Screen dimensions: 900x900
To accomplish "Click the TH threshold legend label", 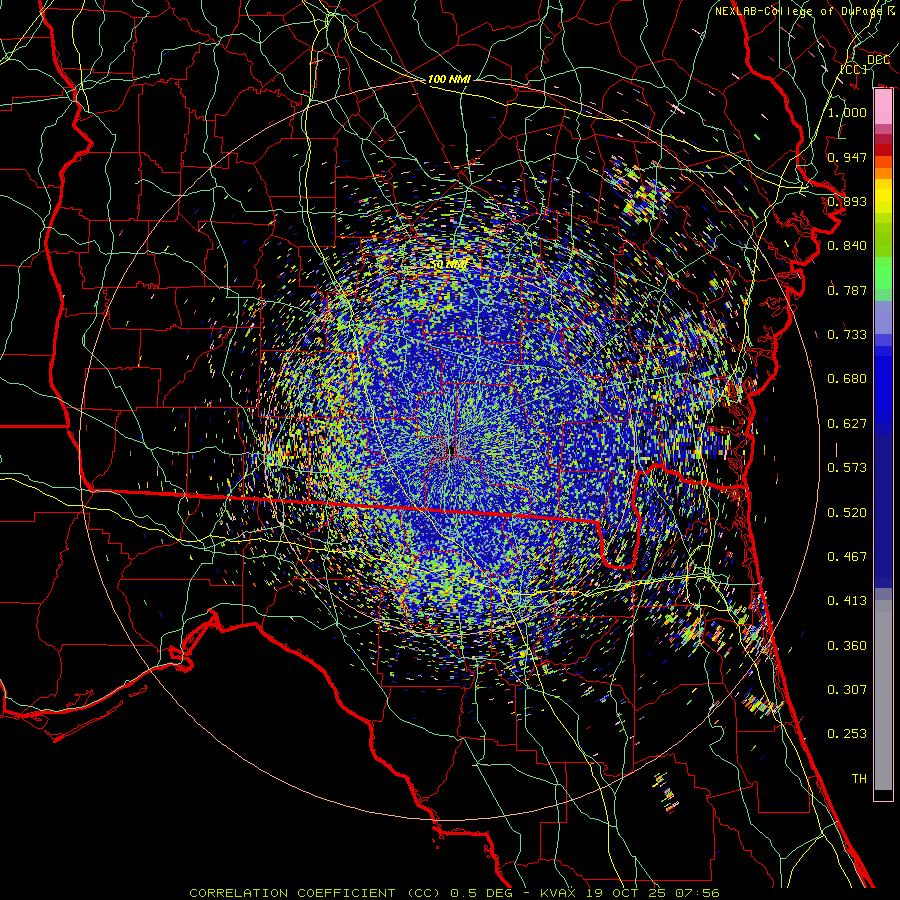I will click(x=859, y=779).
